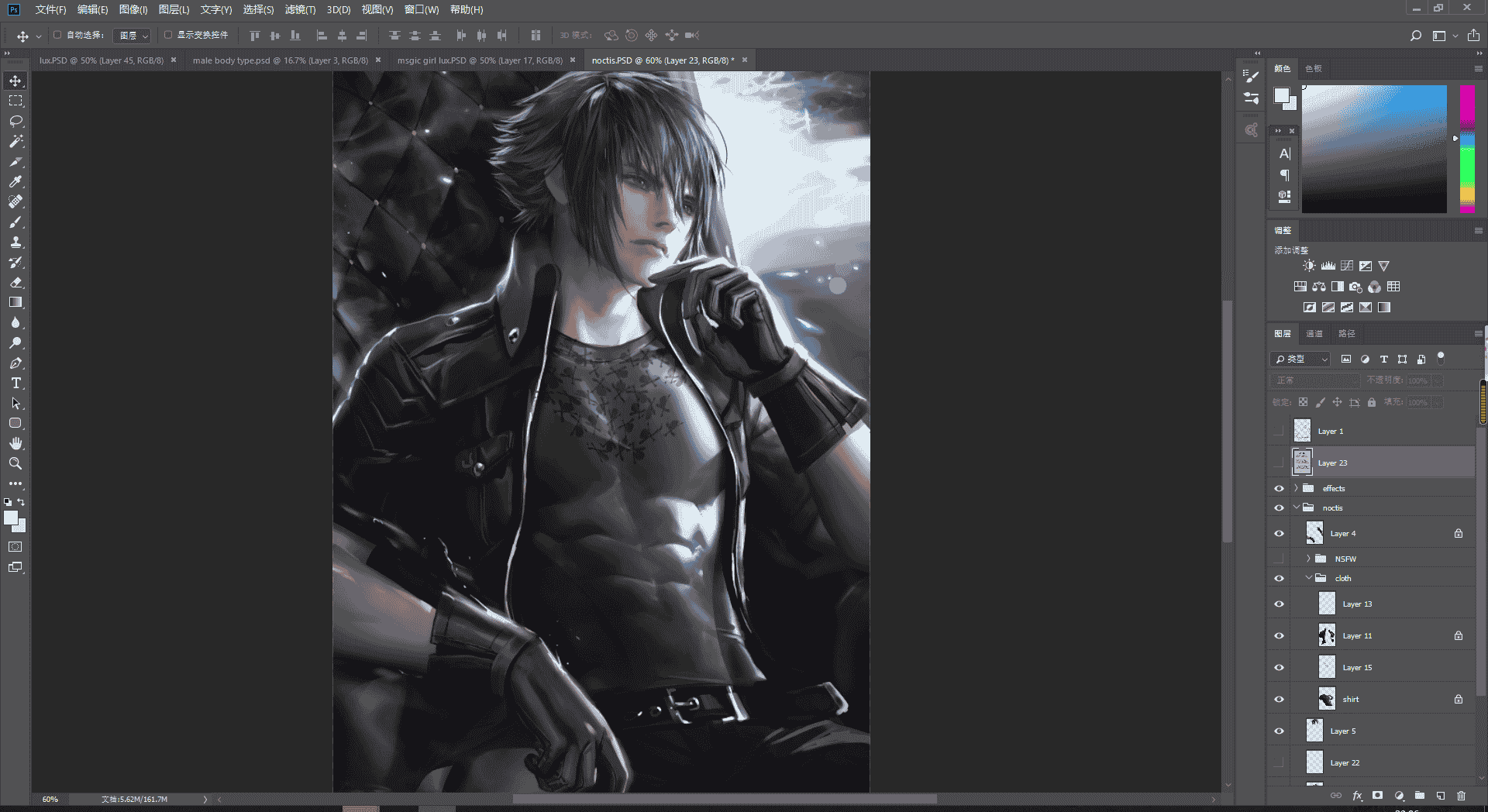Hide the effects group visibility eye
The image size is (1488, 812).
[x=1279, y=488]
